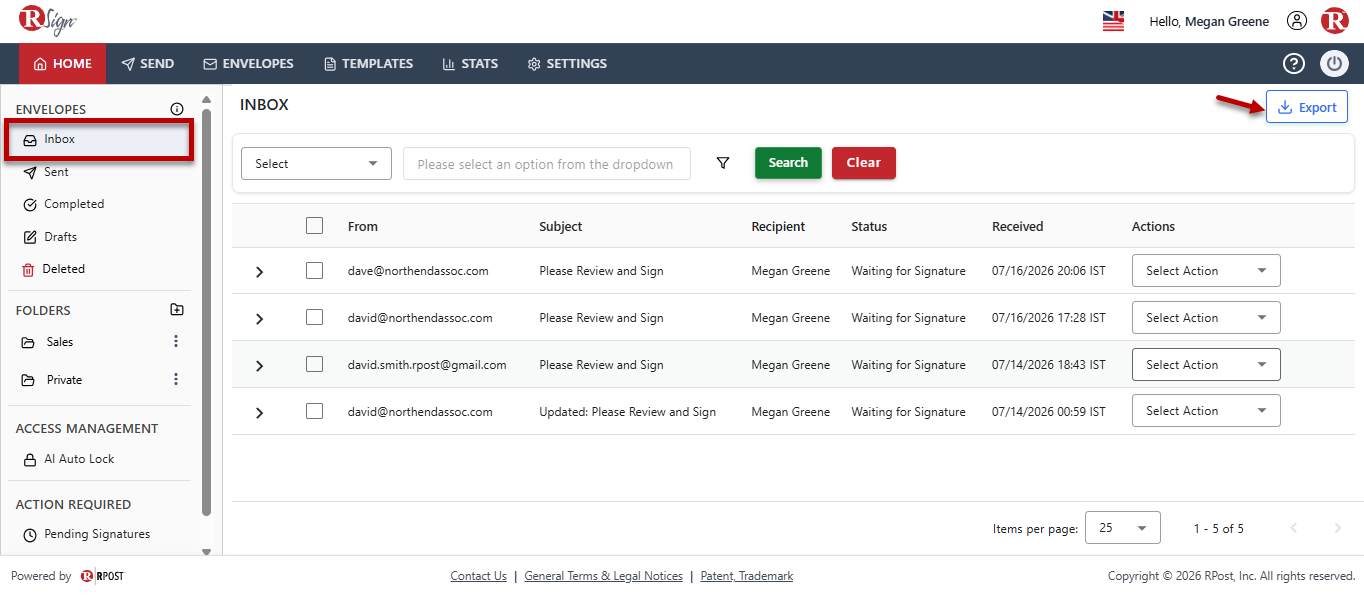1364x596 pixels.
Task: Go to the HOME tab
Action: 62,64
